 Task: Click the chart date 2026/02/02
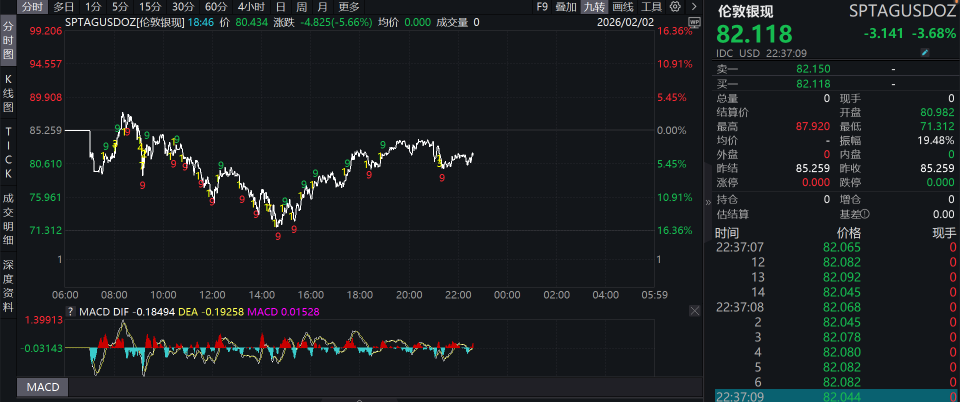pos(626,22)
